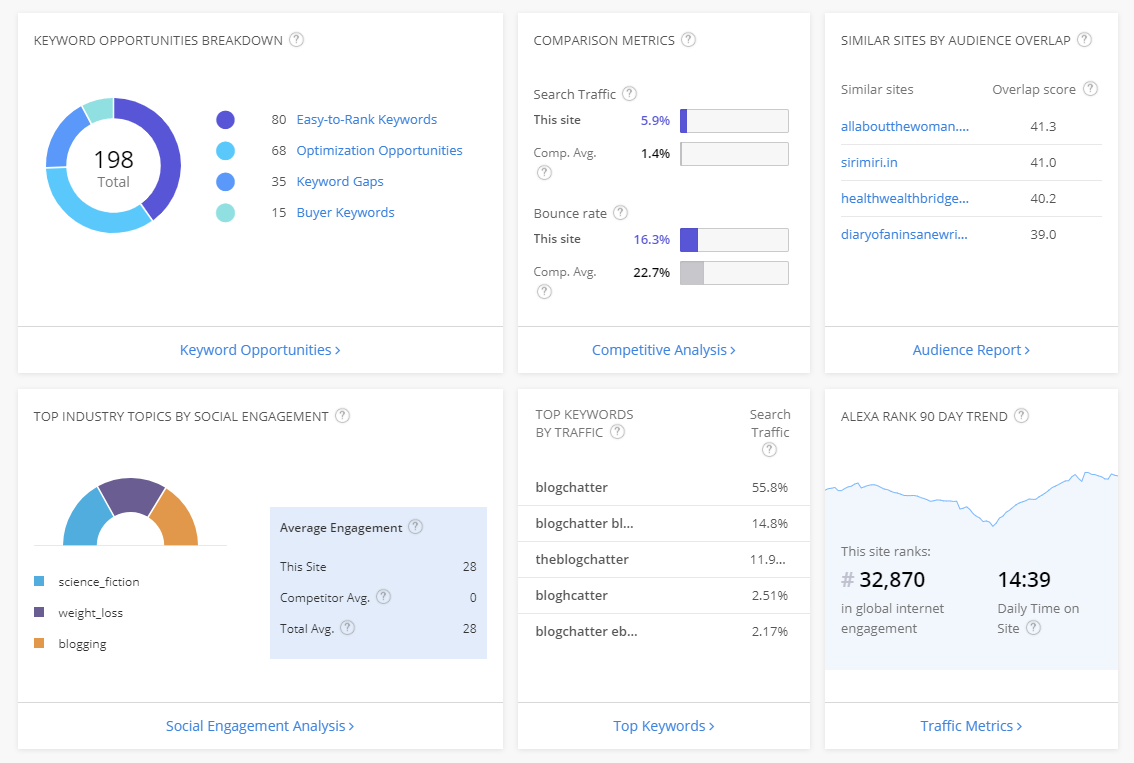Click help icon beside Competitor Avg.
The image size is (1134, 763).
(383, 597)
